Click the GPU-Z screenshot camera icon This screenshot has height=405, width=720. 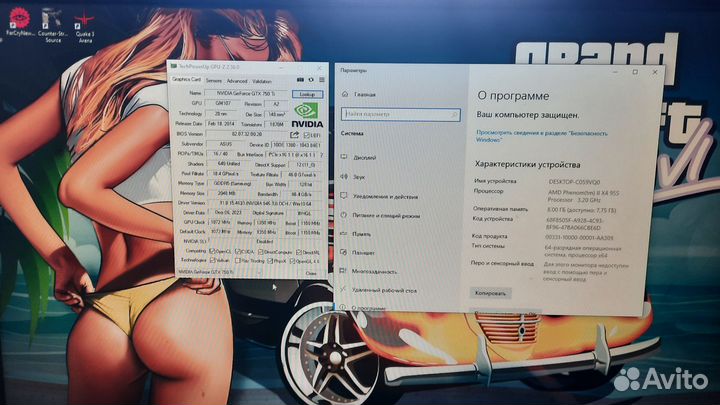click(x=300, y=80)
